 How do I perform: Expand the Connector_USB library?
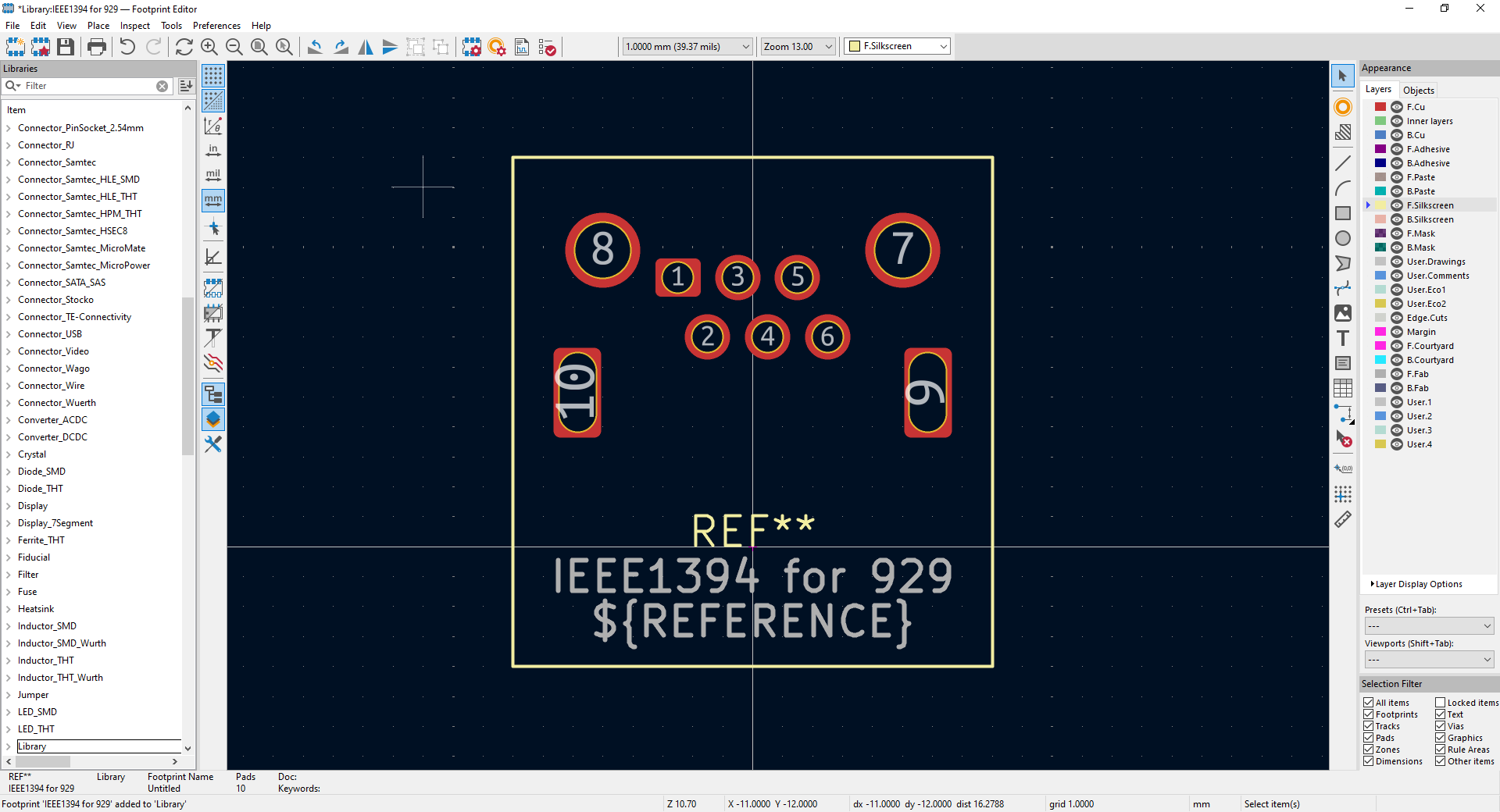(x=9, y=334)
